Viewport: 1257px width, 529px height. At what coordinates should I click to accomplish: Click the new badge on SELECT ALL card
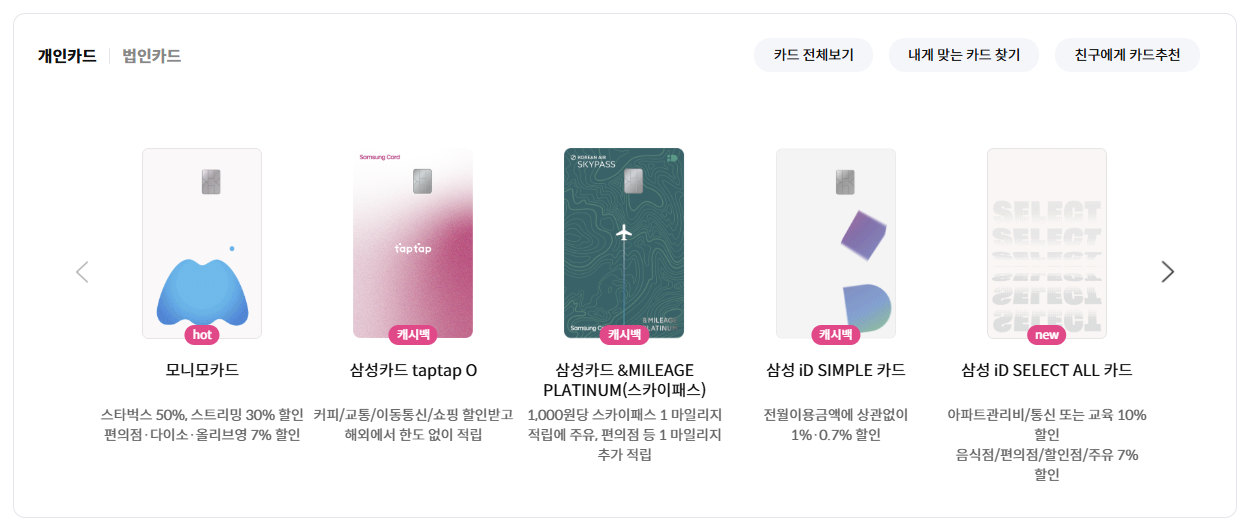pyautogui.click(x=1047, y=335)
